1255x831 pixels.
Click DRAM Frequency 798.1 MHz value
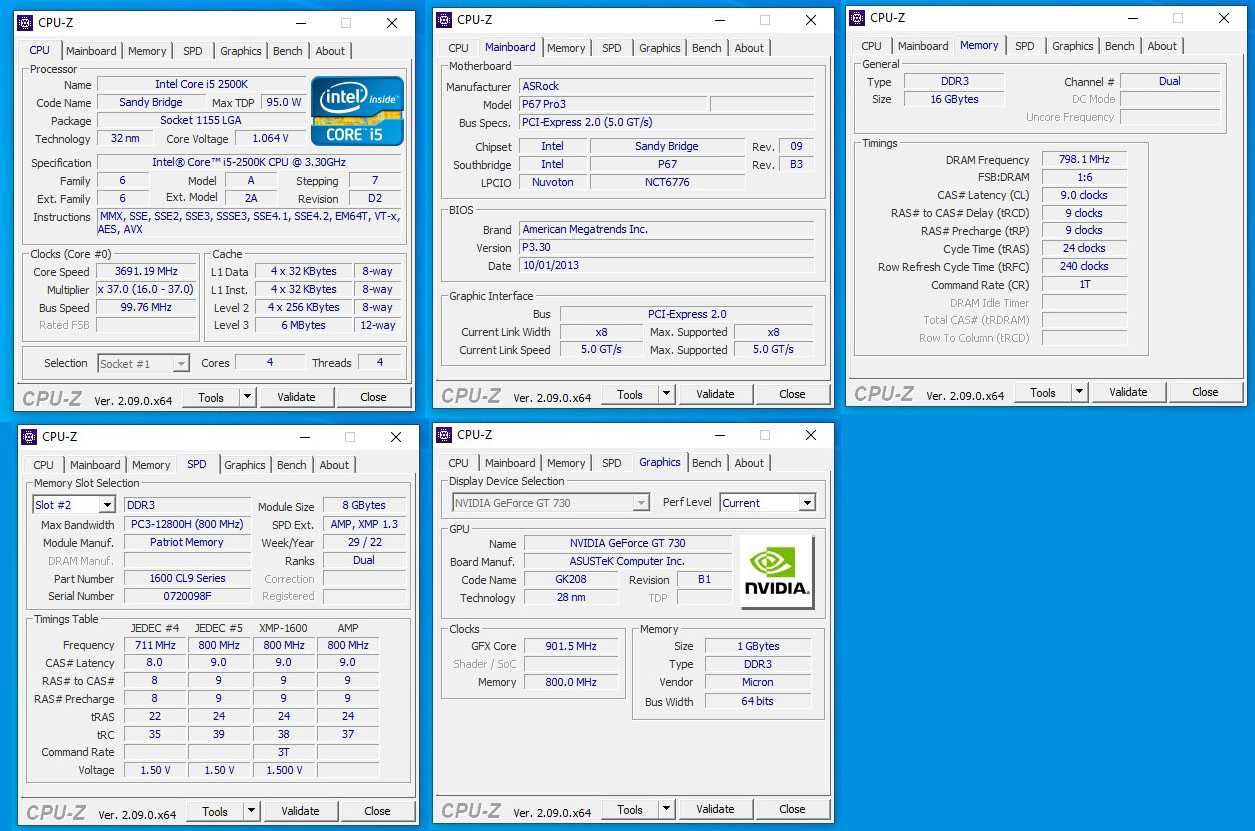click(1084, 160)
